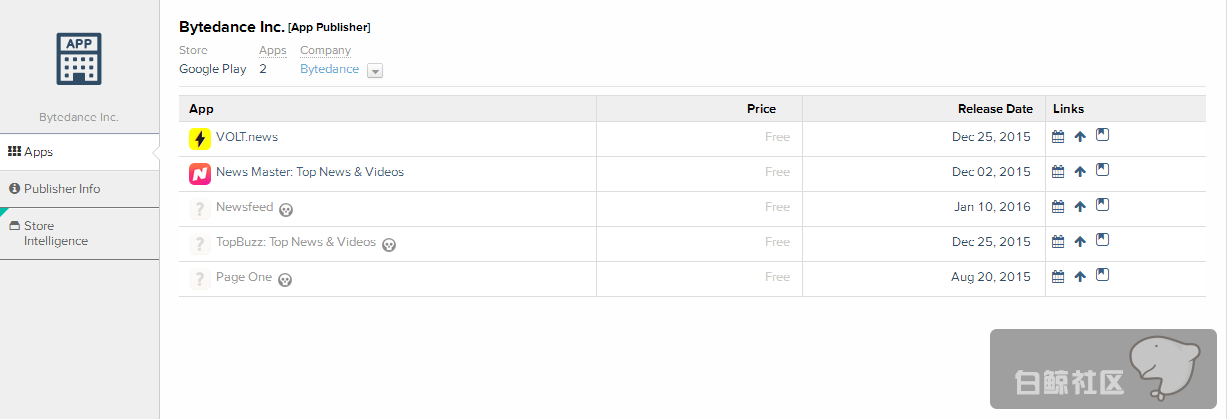Viewport: 1227px width, 419px height.
Task: Click the up arrow icon for News Master
Action: pyautogui.click(x=1080, y=172)
